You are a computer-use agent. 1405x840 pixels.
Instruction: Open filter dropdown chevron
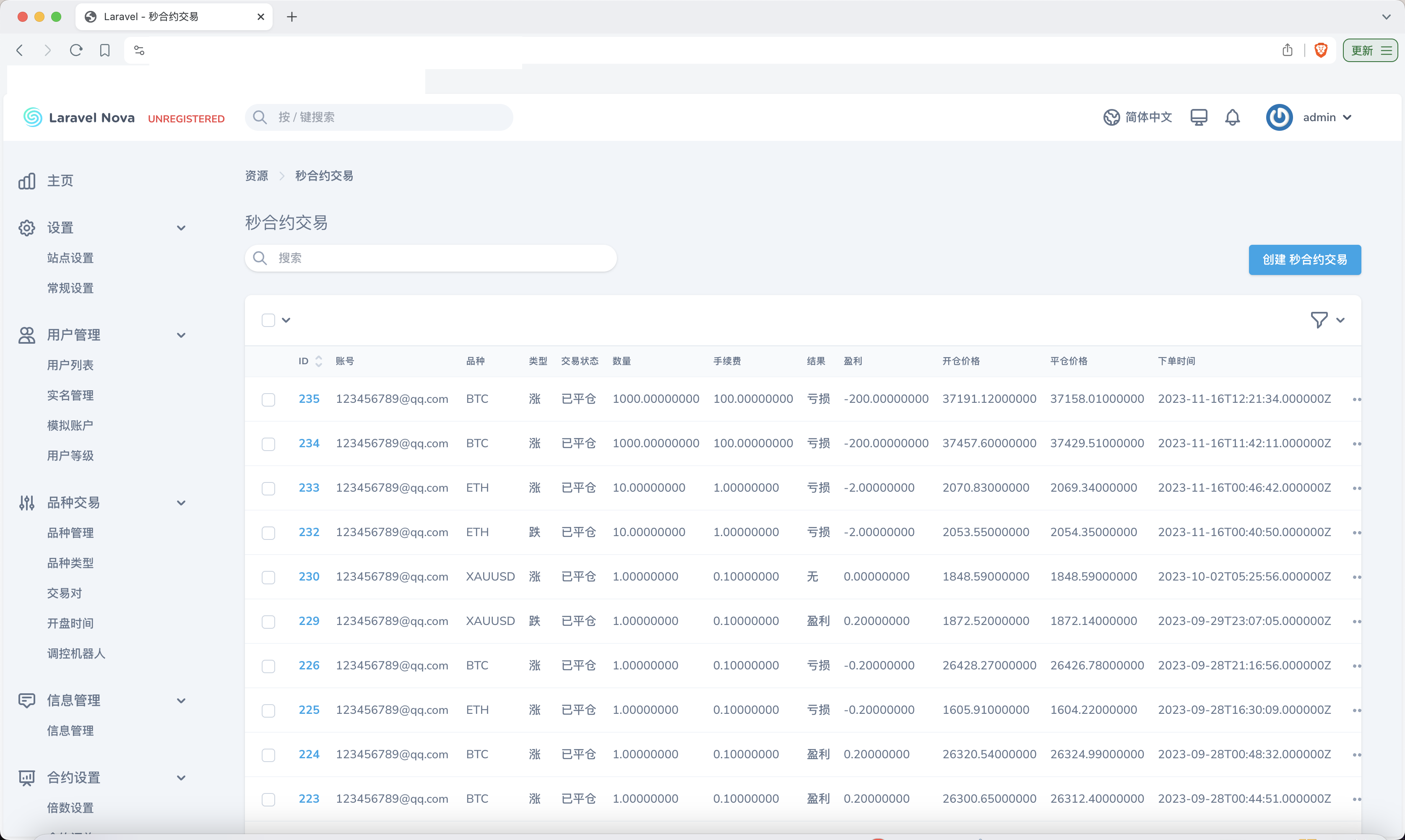(1340, 320)
